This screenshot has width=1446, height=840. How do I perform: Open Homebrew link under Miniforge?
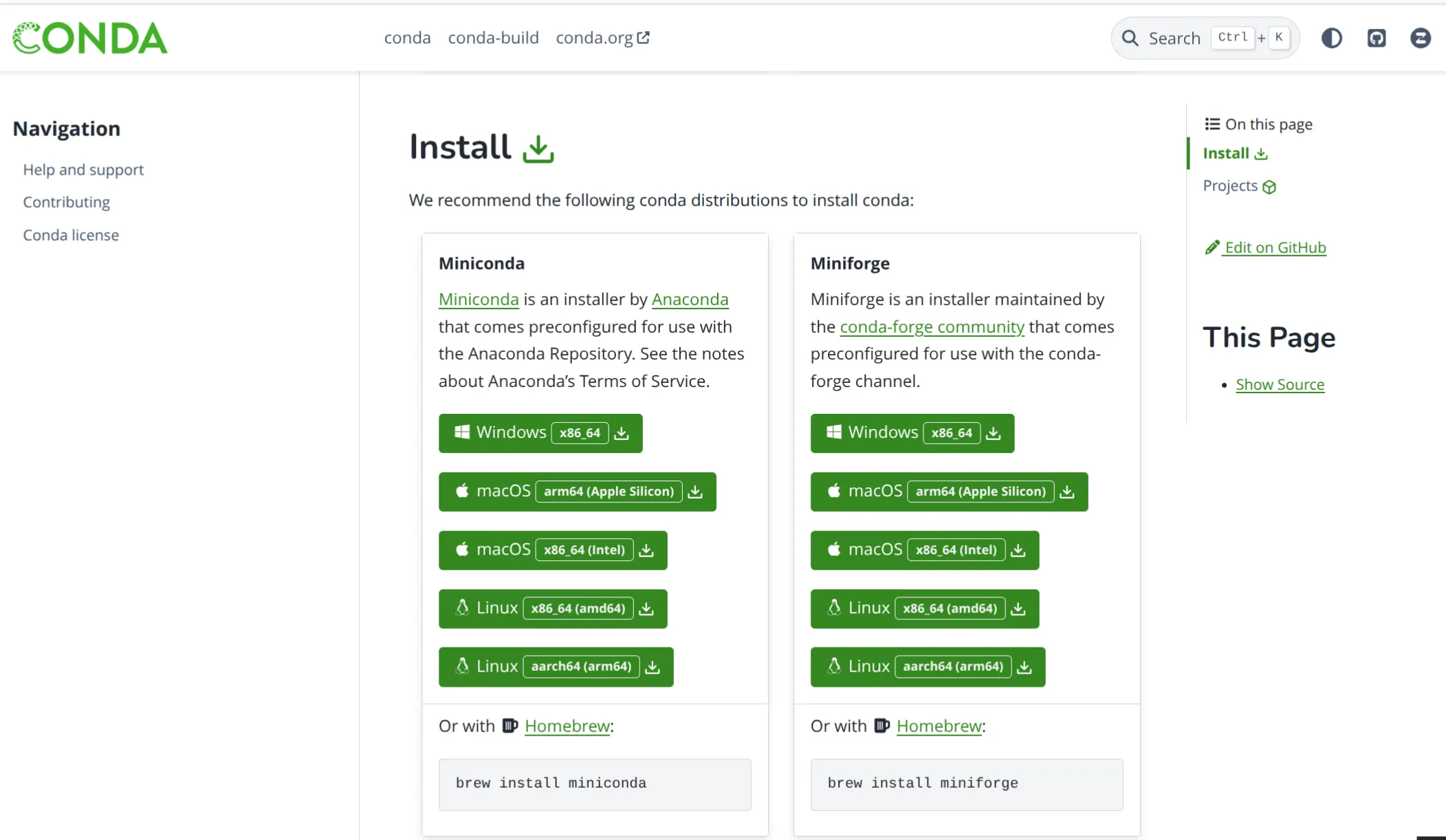(939, 726)
